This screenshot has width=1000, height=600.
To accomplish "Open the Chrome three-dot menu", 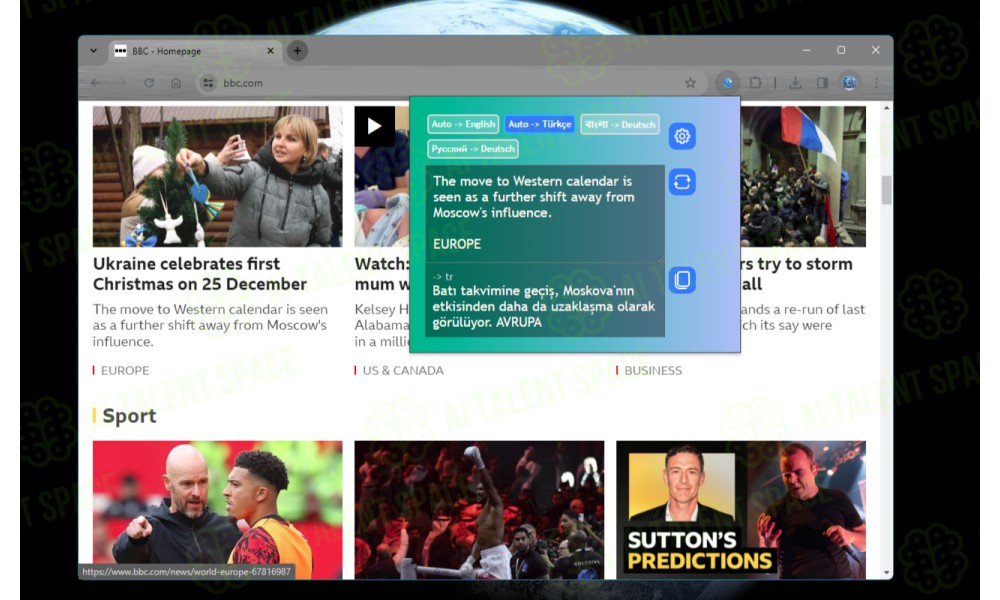I will [x=876, y=83].
